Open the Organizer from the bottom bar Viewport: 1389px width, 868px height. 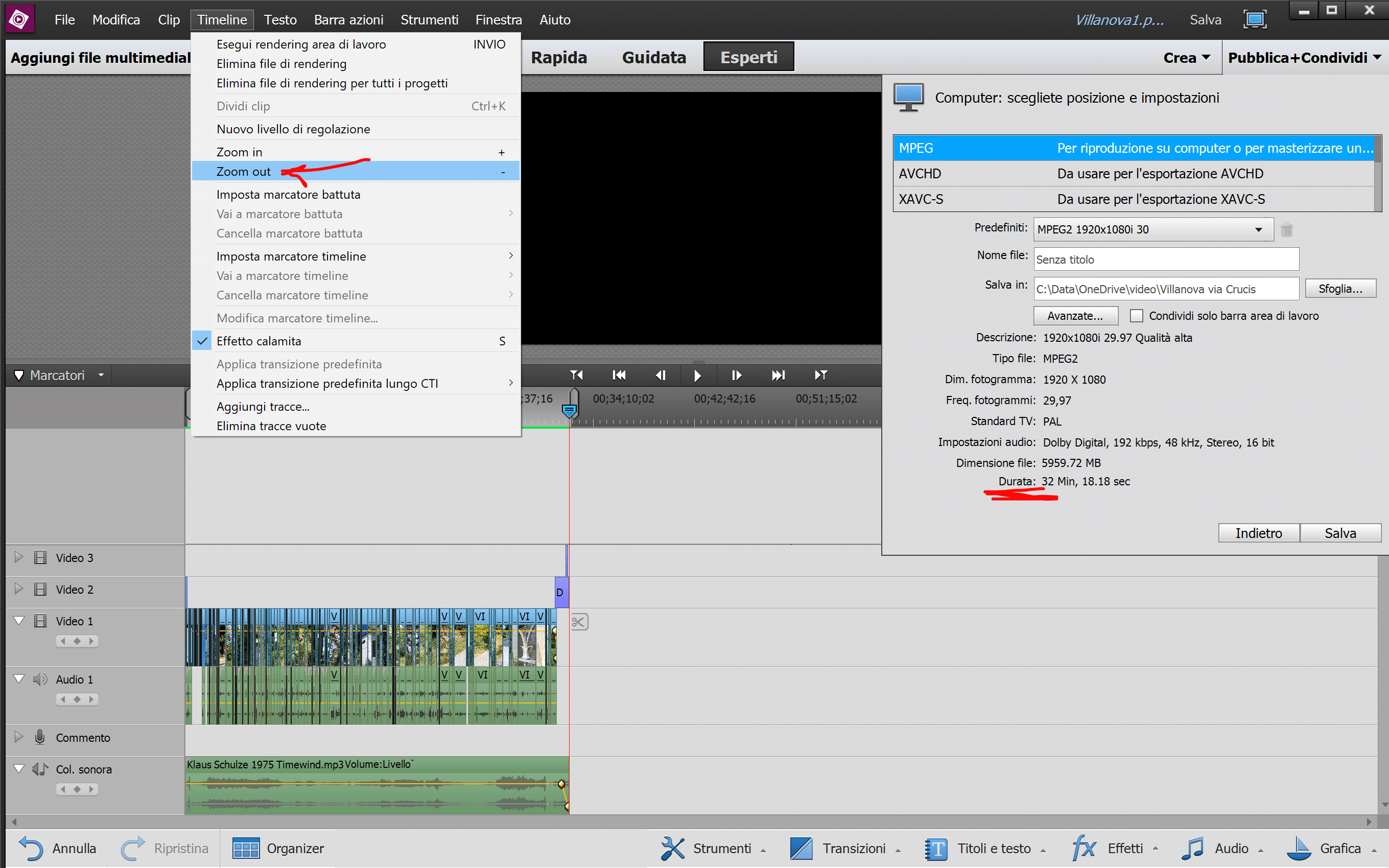[x=278, y=849]
